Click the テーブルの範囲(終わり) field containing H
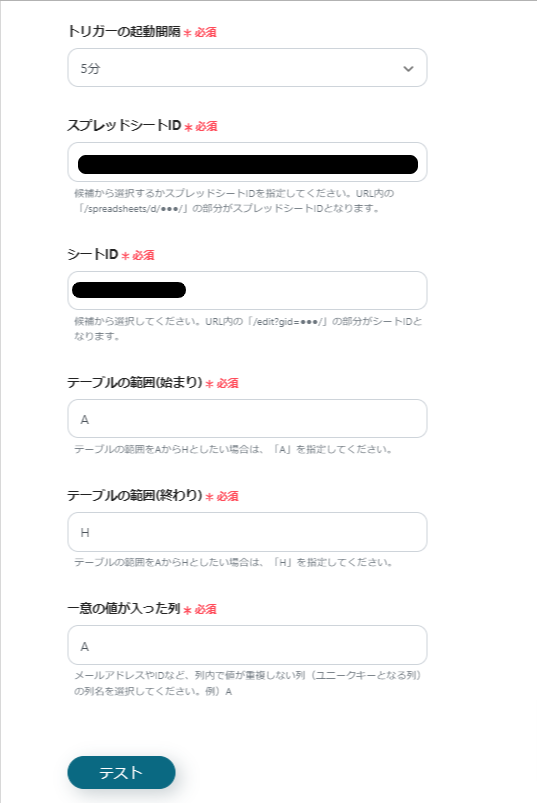This screenshot has height=803, width=537. click(x=247, y=532)
